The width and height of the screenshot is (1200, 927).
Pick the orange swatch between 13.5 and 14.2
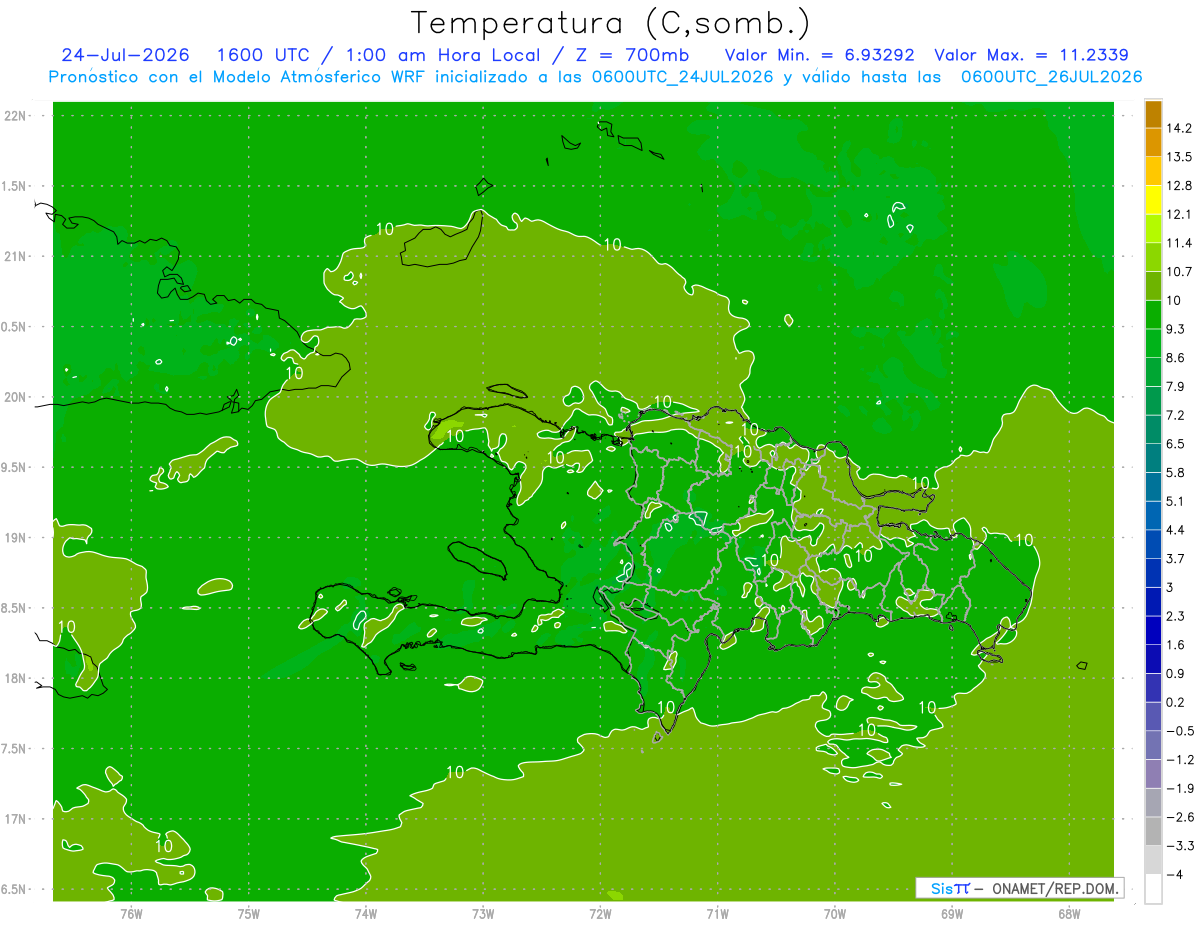(1153, 143)
